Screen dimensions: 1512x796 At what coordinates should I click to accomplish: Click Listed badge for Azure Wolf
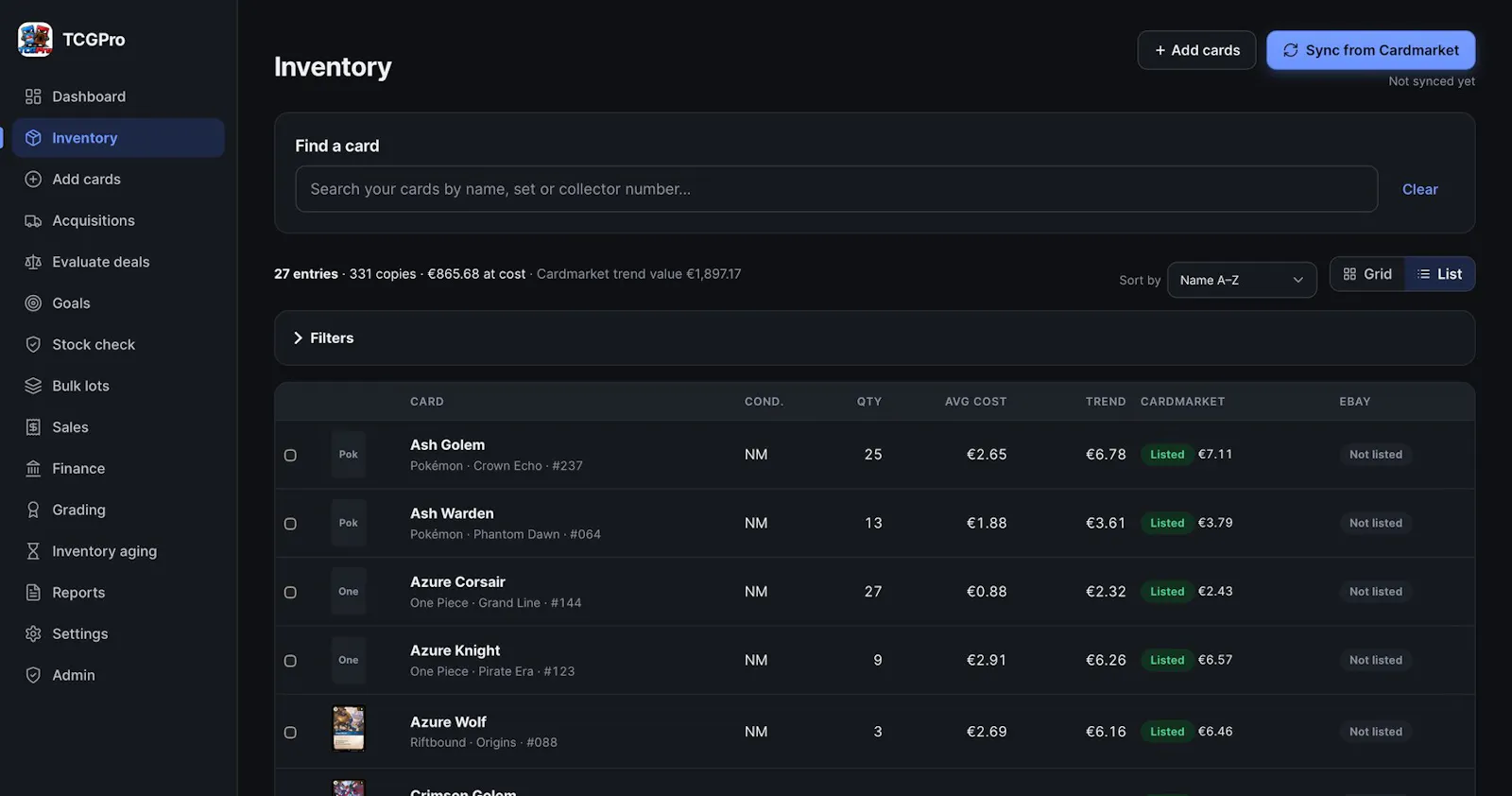[1167, 732]
